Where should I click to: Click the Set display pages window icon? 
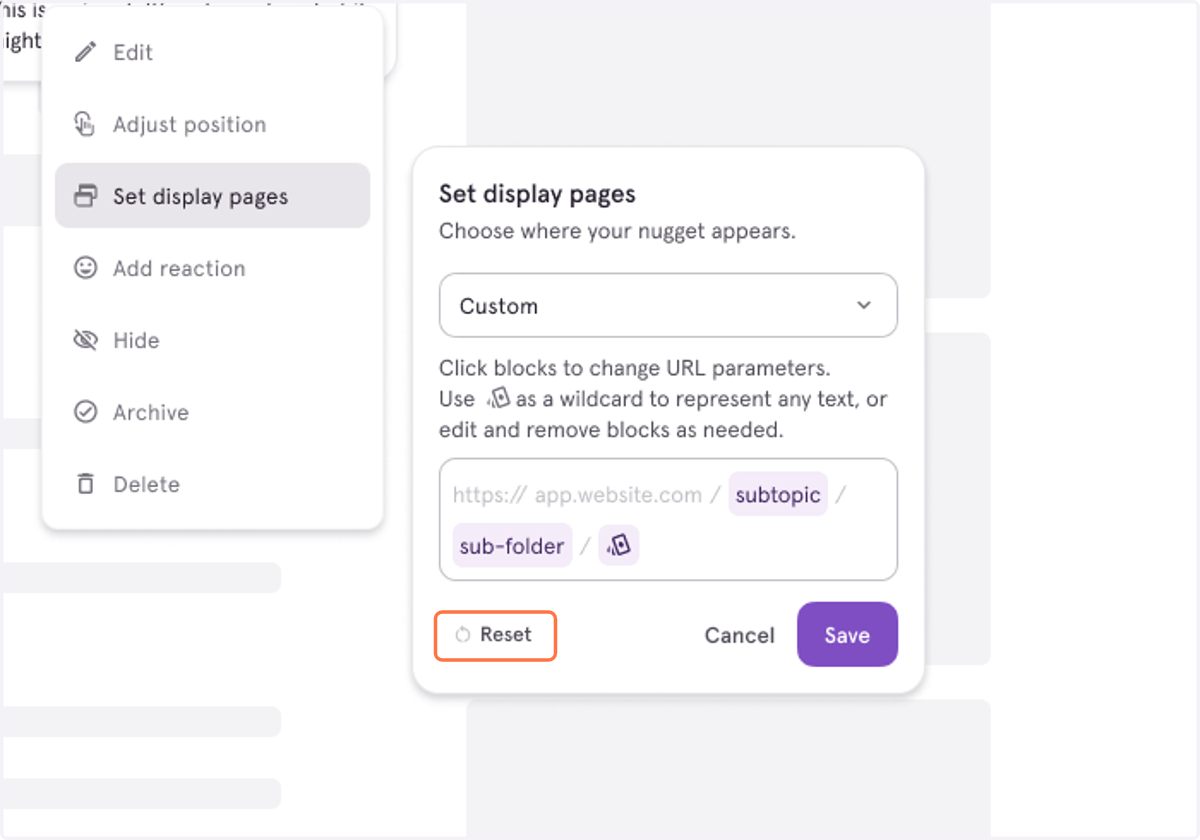coord(86,196)
